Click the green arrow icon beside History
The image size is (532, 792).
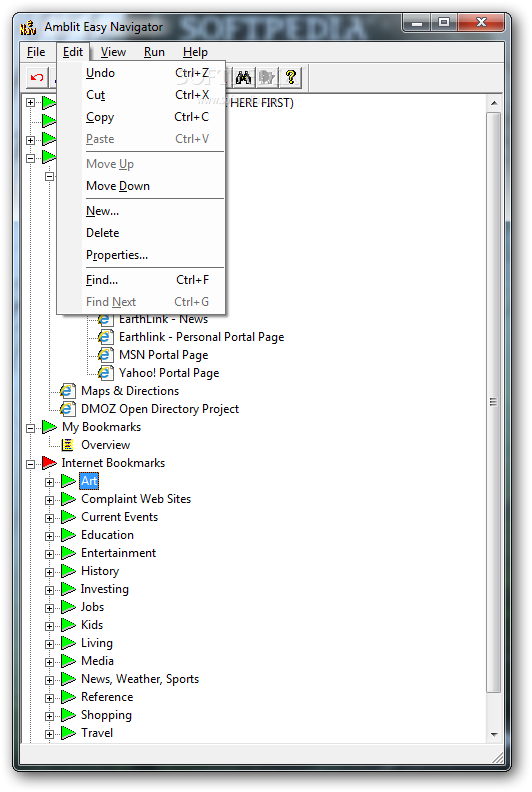click(68, 571)
